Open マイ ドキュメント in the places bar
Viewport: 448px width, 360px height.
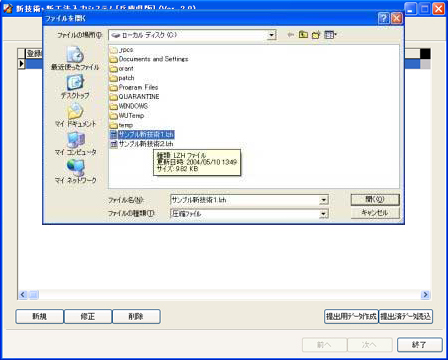coord(75,115)
